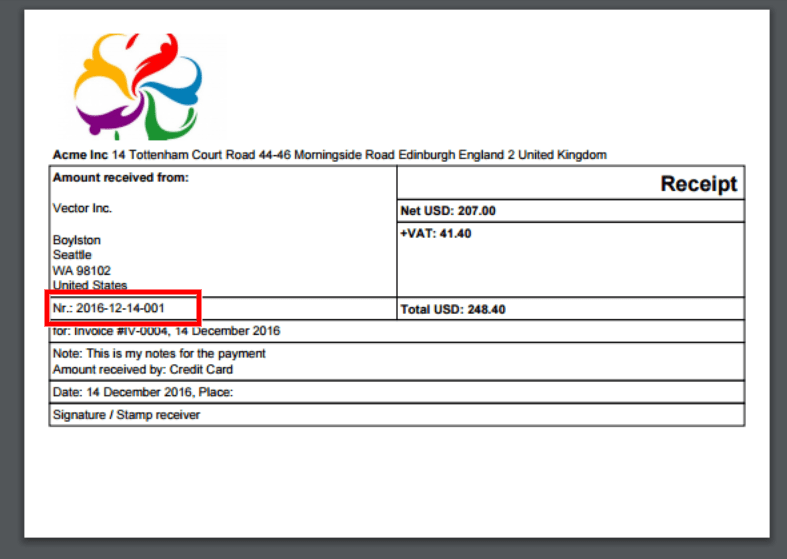Select receipt number 'Nr.: 2016-12-14-001'
Image resolution: width=787 pixels, height=559 pixels.
[x=109, y=308]
